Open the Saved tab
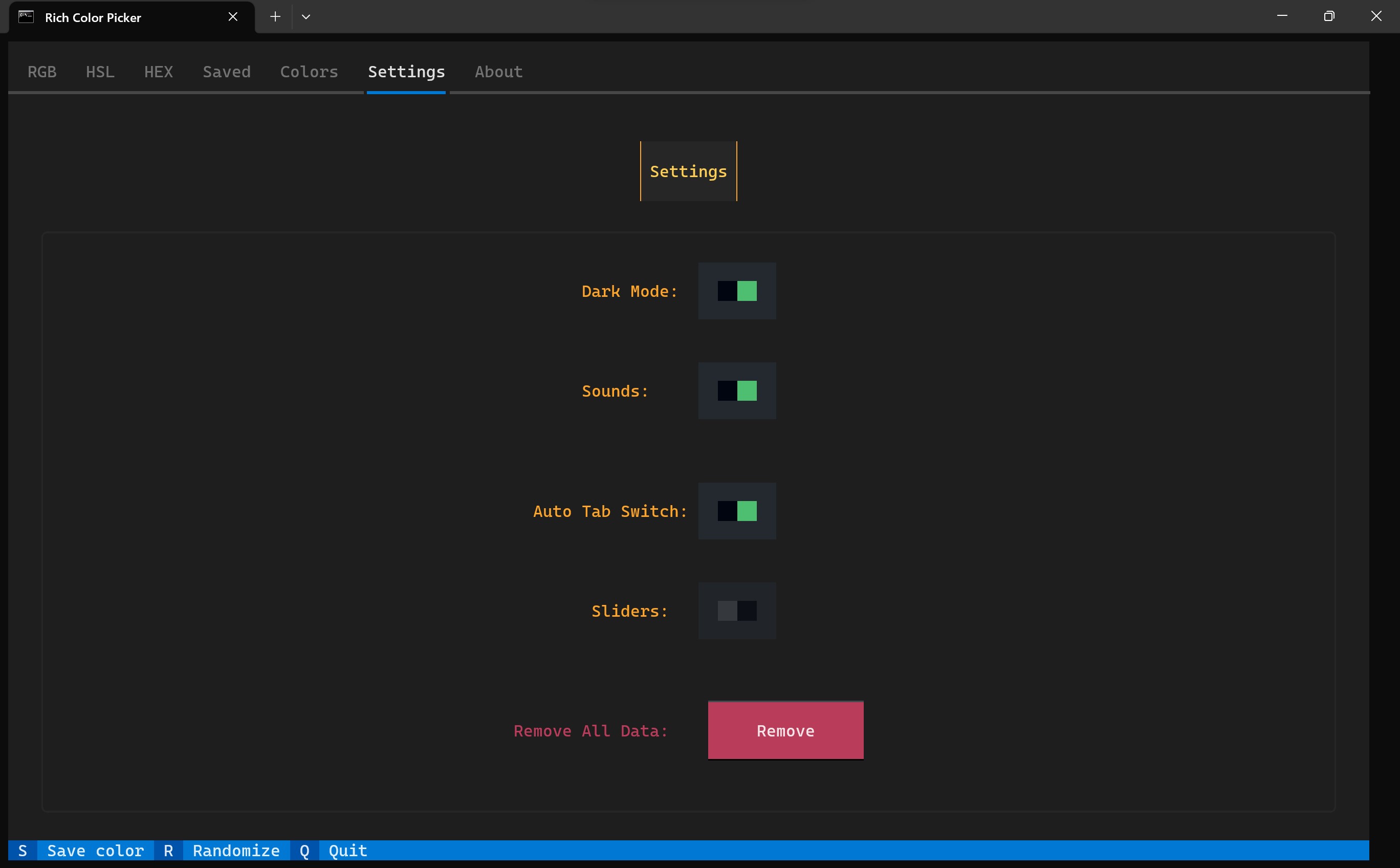Screen dimensions: 1400x868 pyautogui.click(x=226, y=72)
